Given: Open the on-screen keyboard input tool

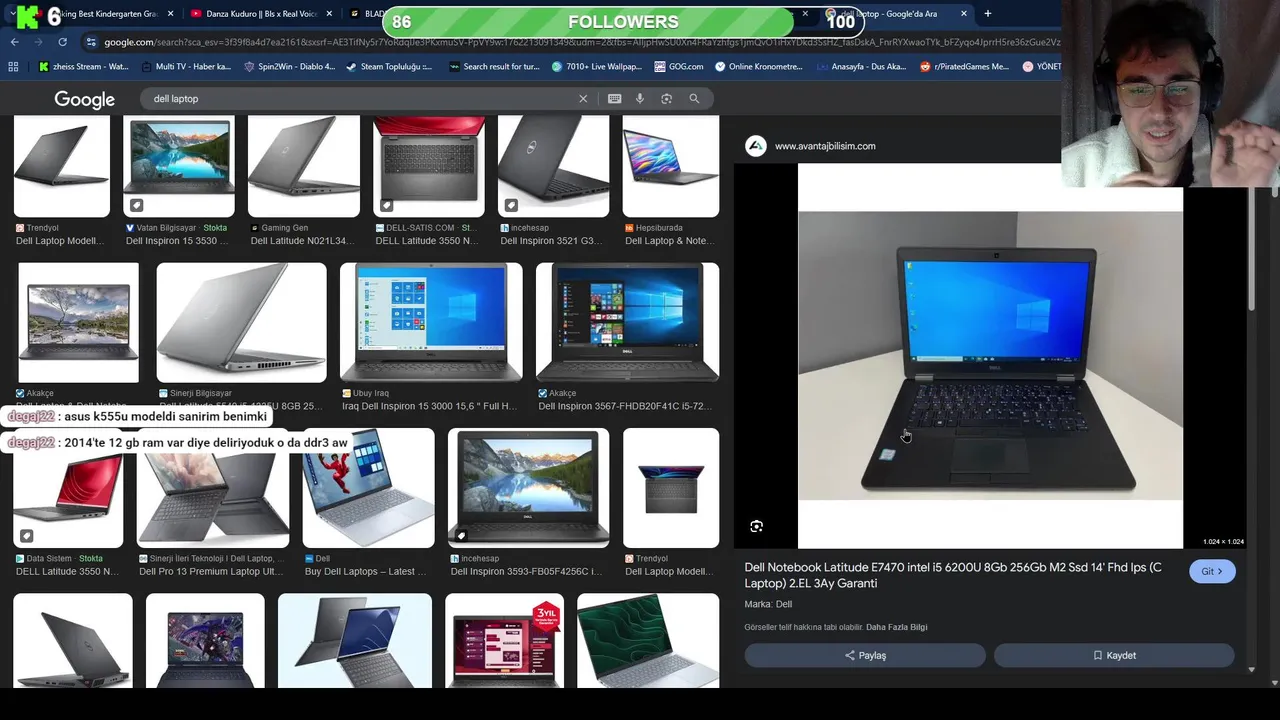Looking at the screenshot, I should point(614,99).
